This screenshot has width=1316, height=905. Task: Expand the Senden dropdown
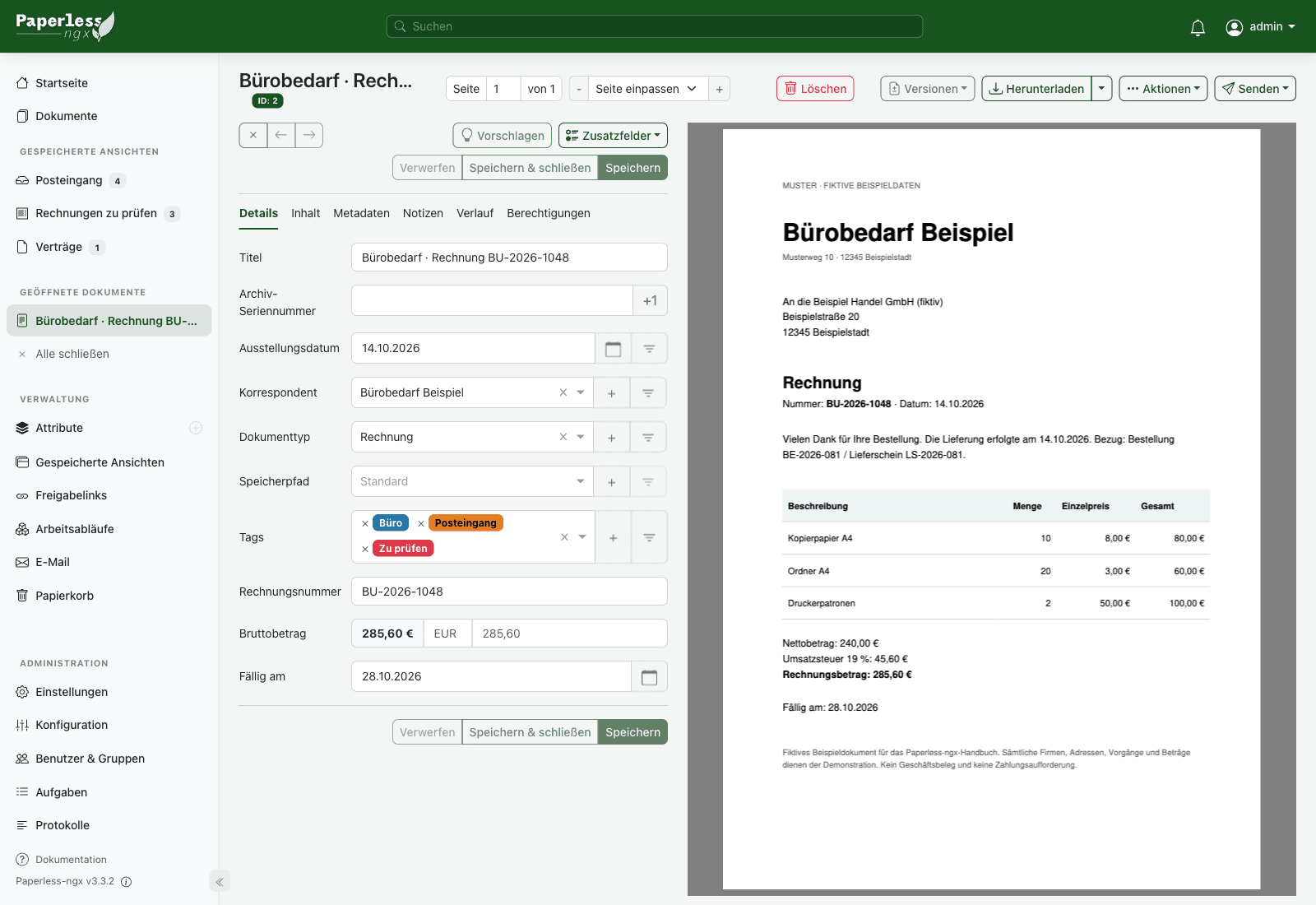point(1255,89)
